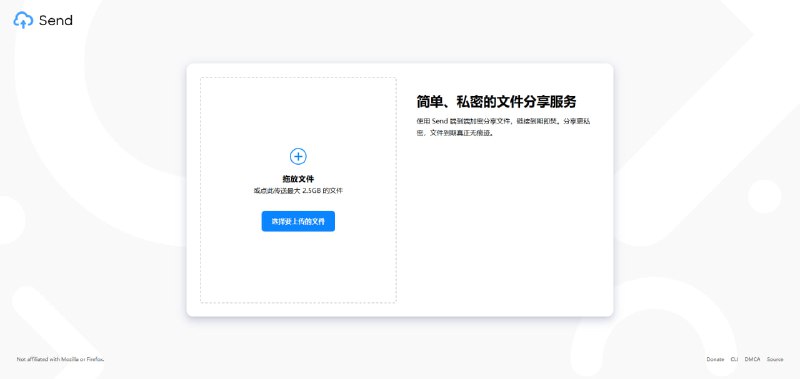This screenshot has height=379, width=800.
Task: Click the description paragraph starting 使用 Send
Action: (504, 127)
